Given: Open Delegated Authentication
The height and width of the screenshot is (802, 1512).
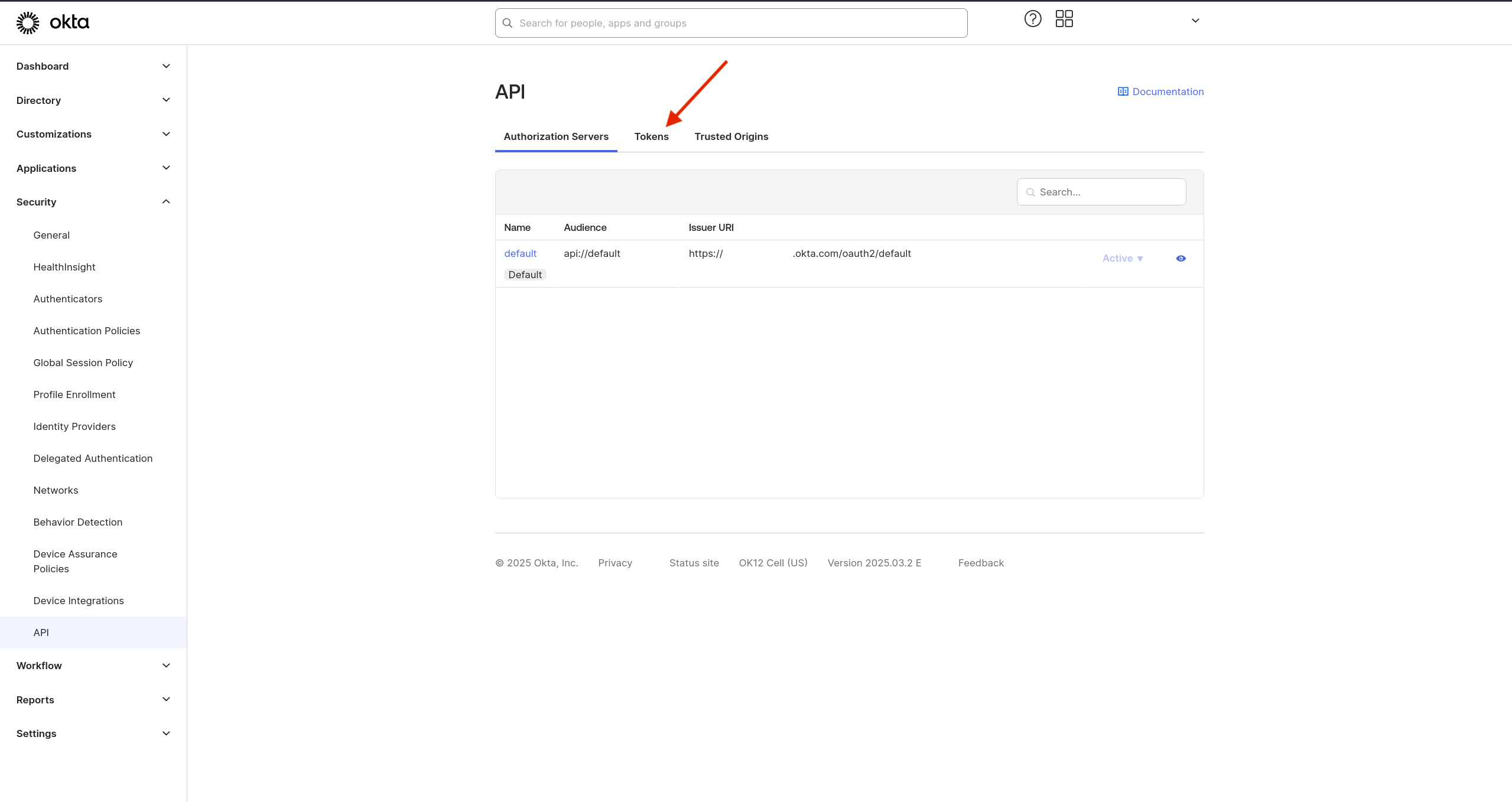Looking at the screenshot, I should point(93,458).
